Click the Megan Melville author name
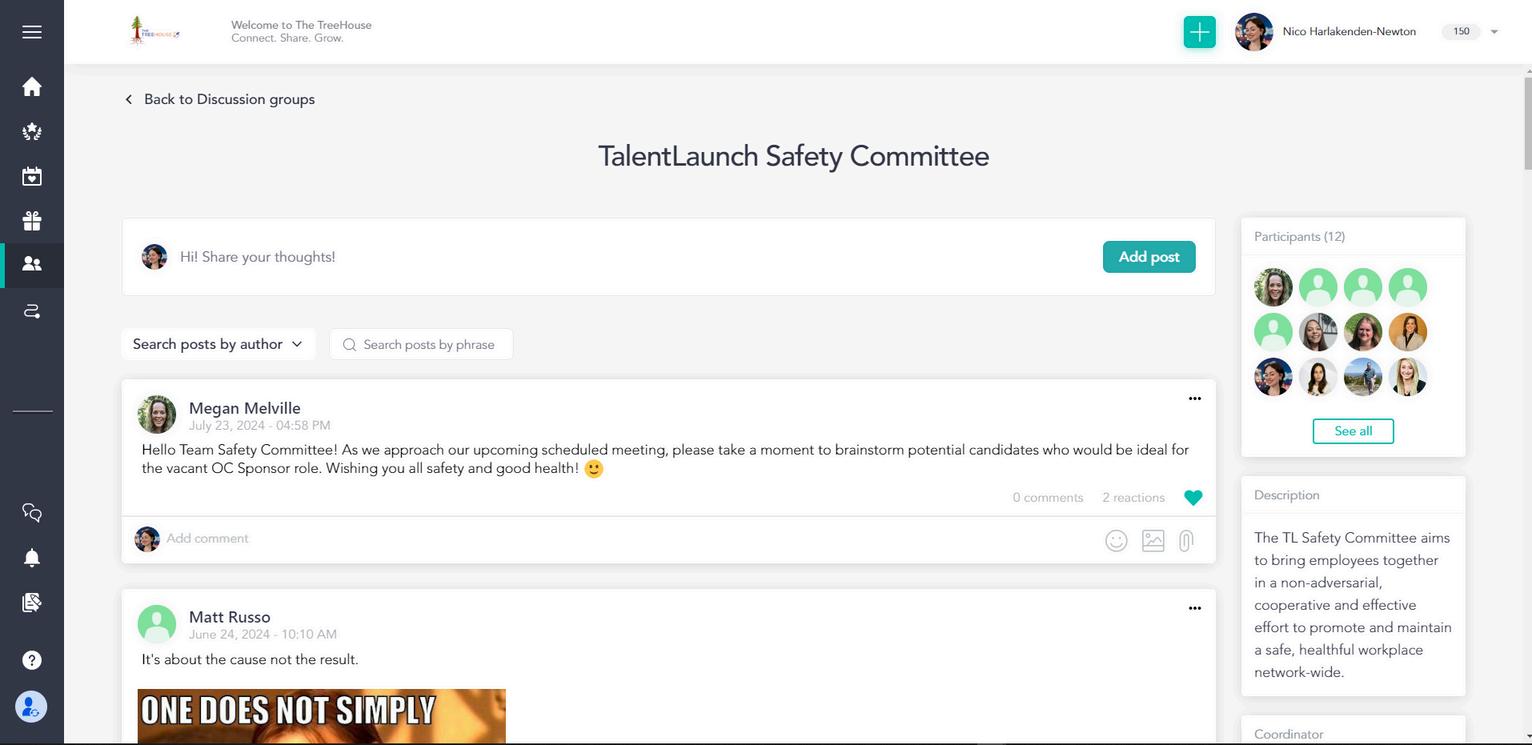The width and height of the screenshot is (1532, 745). [x=245, y=408]
